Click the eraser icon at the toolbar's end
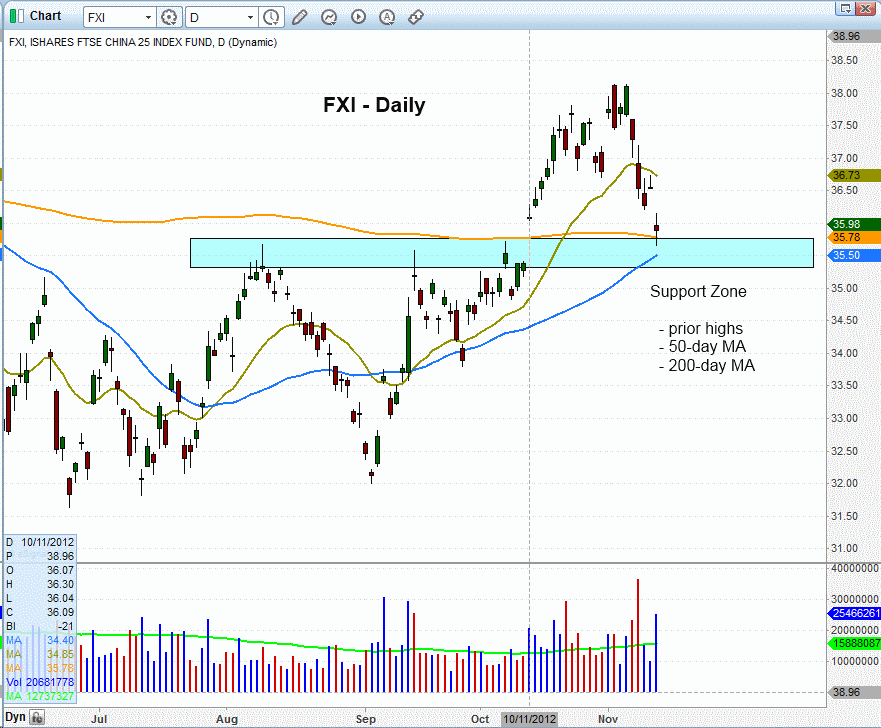 tap(415, 17)
